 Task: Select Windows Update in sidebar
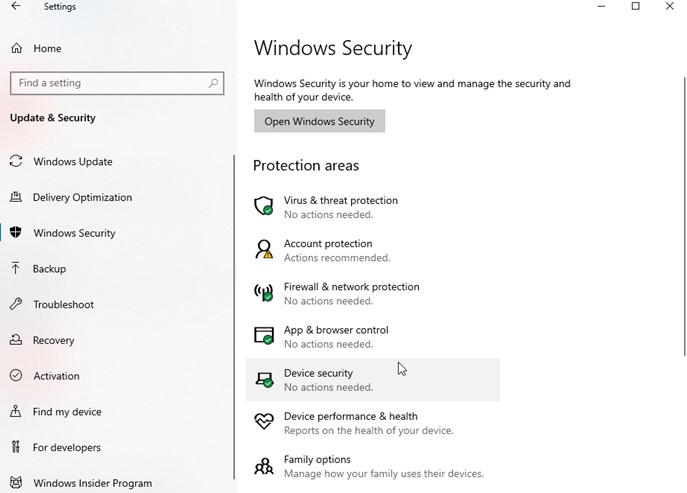coord(73,161)
